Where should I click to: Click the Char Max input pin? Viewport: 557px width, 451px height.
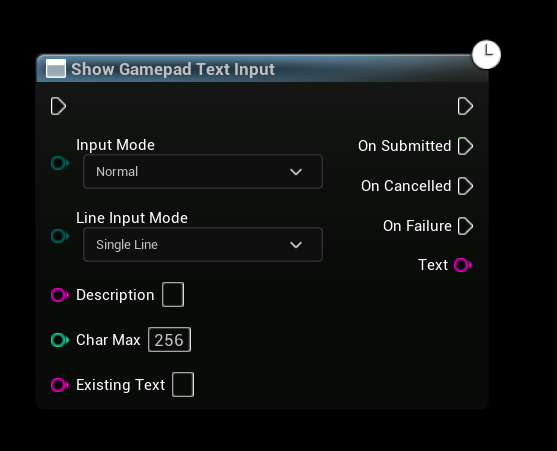(x=60, y=340)
